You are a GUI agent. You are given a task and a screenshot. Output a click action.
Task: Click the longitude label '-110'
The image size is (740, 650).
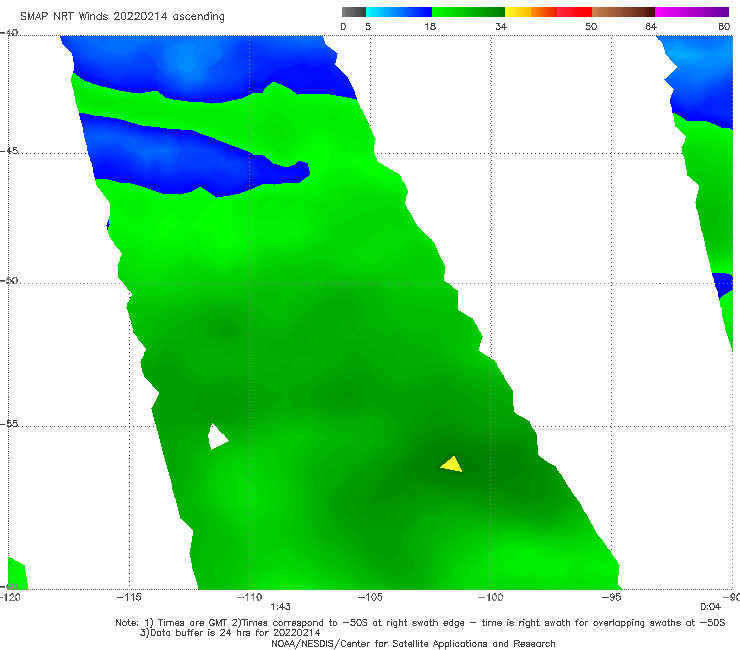(x=249, y=597)
